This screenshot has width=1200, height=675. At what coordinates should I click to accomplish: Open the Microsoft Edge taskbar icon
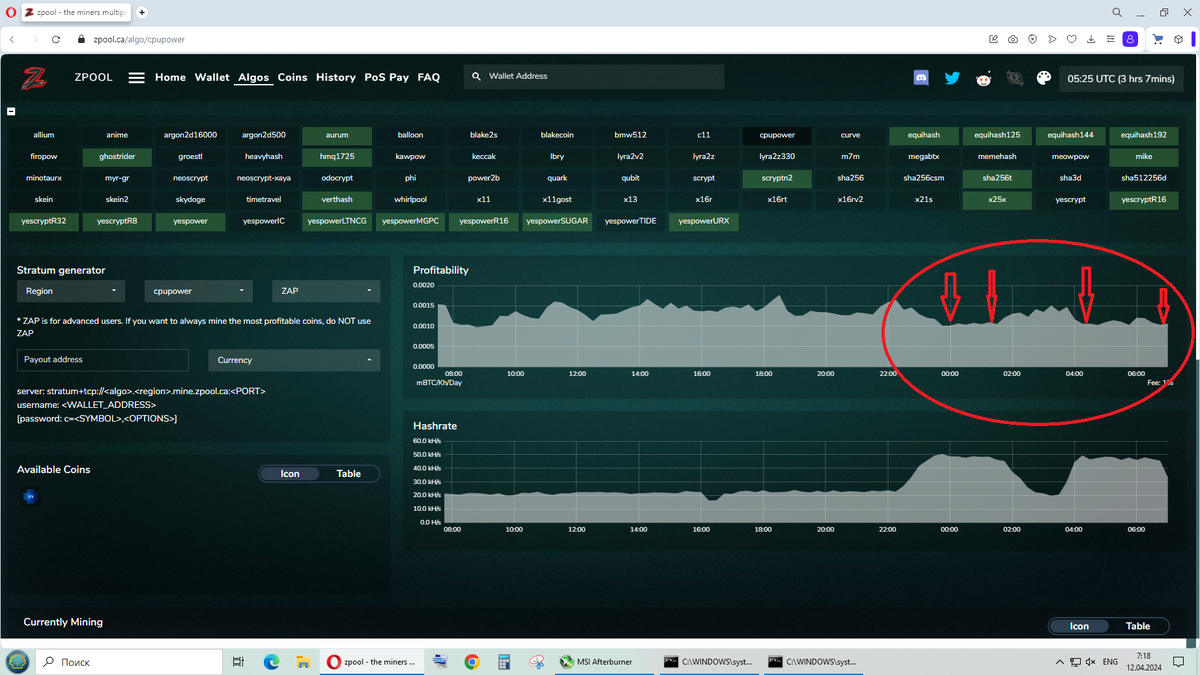coord(271,662)
